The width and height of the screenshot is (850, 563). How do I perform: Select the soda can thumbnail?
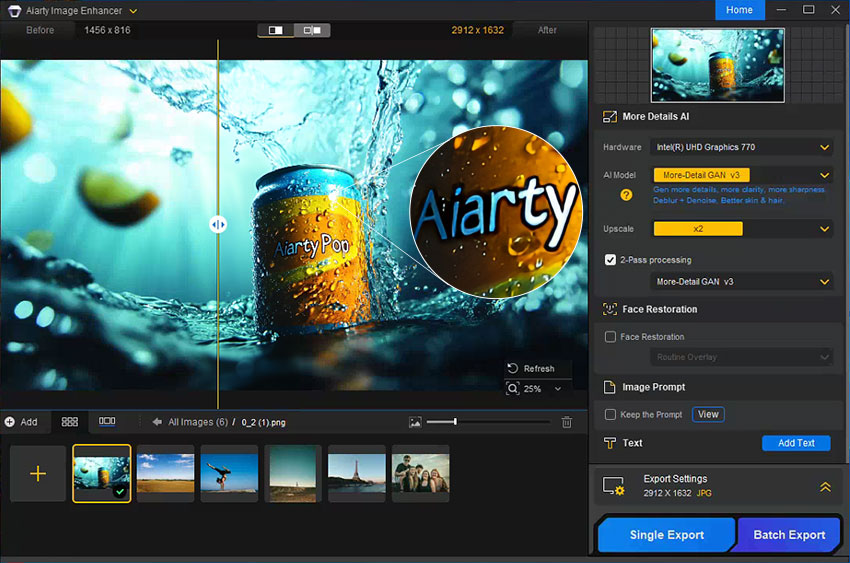[102, 474]
